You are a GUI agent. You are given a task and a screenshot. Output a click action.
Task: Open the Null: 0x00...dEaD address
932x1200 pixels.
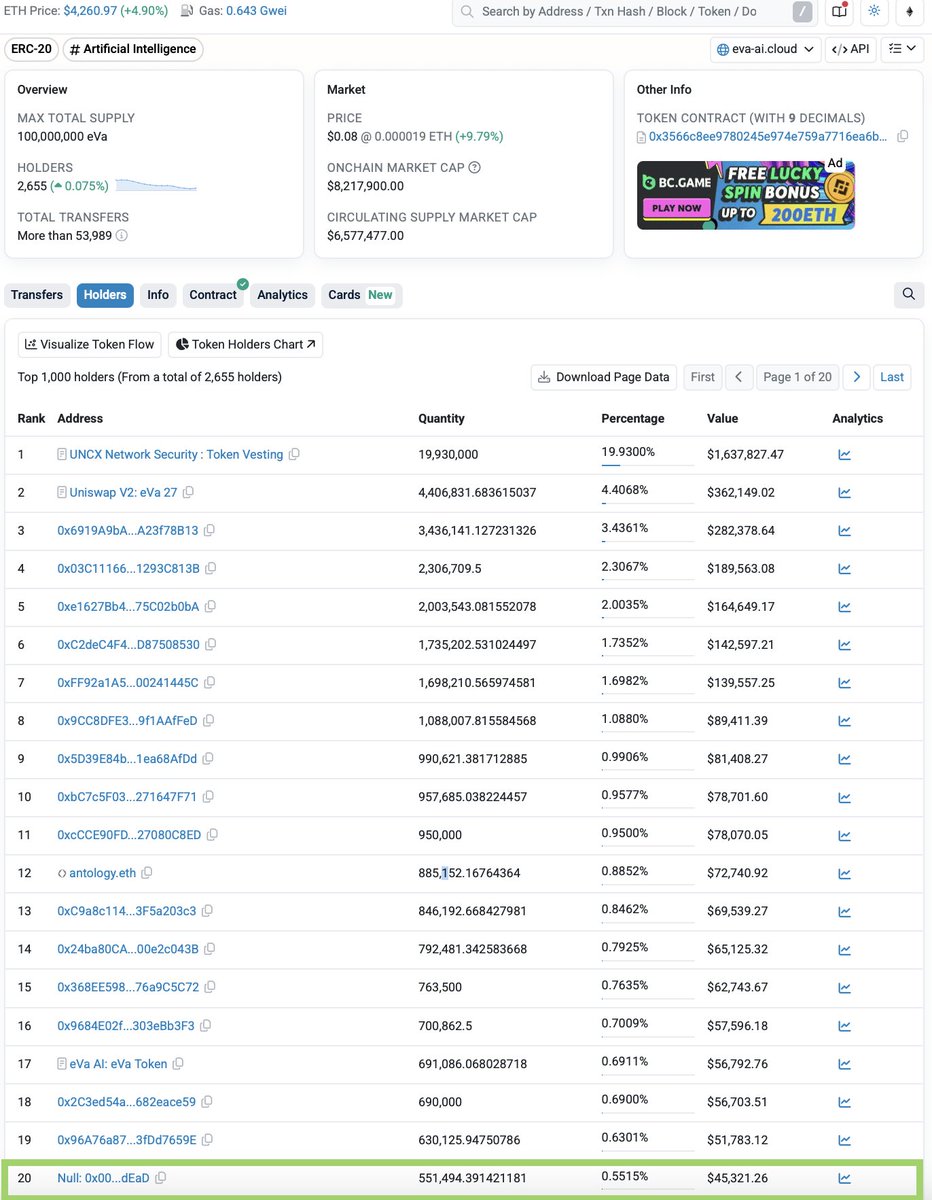point(103,1178)
